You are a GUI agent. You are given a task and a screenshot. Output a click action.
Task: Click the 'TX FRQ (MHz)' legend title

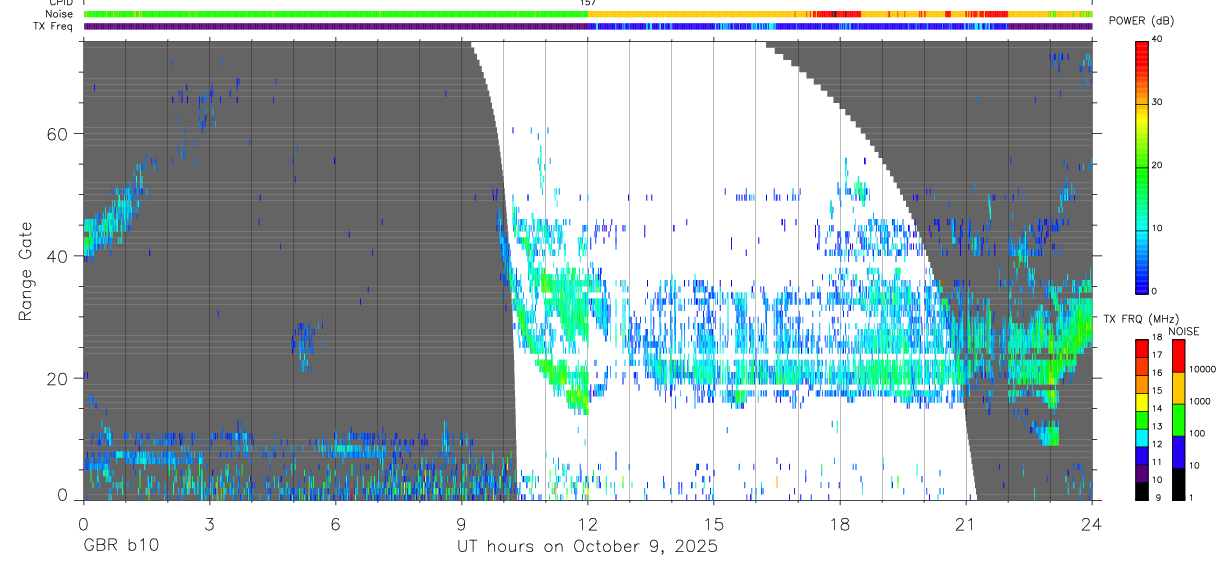pyautogui.click(x=1141, y=318)
